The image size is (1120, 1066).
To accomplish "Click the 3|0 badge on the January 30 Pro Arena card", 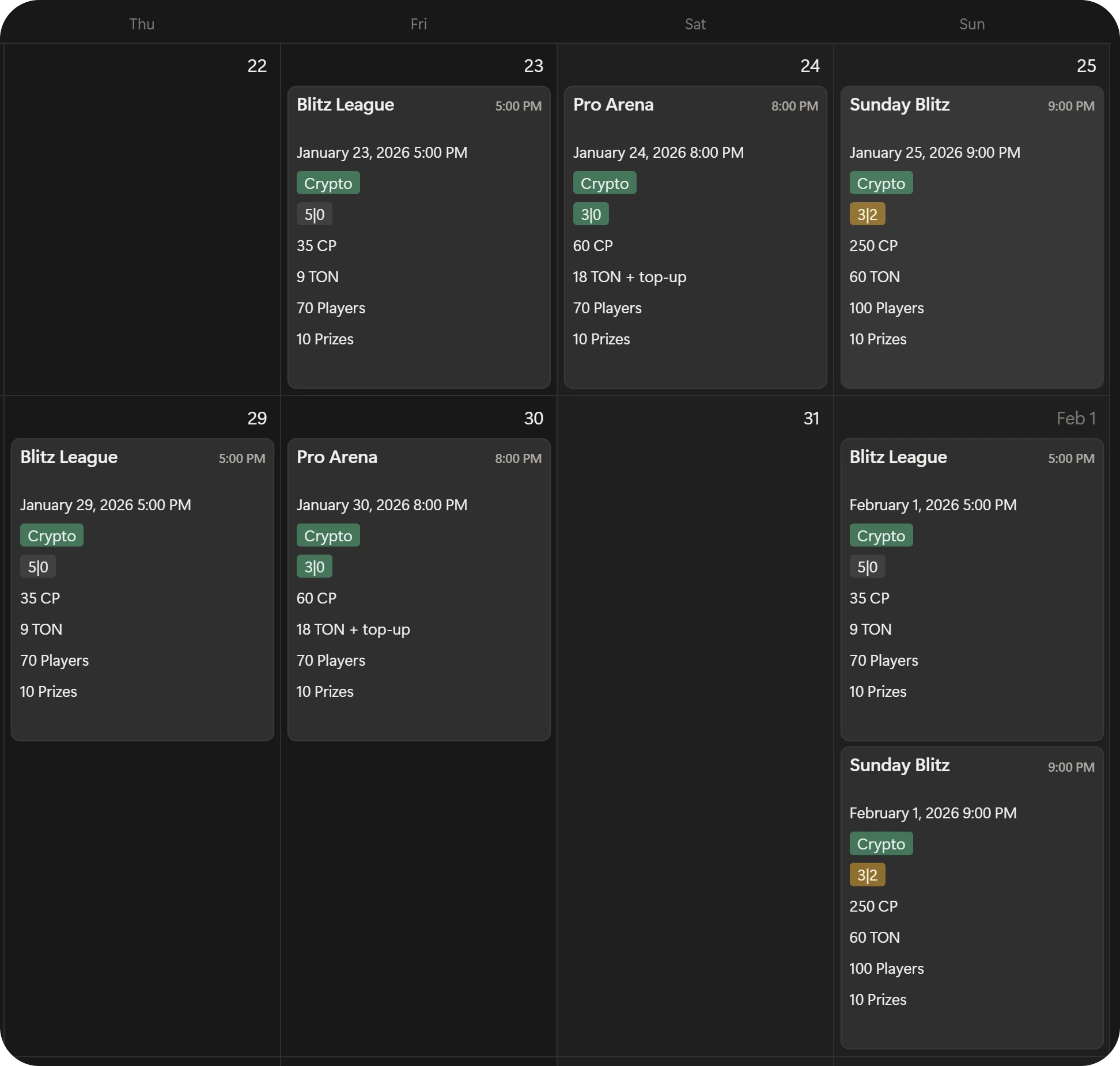I will (x=314, y=567).
